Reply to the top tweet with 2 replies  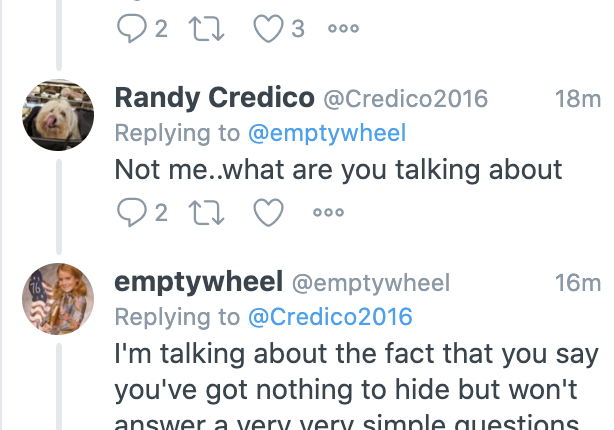click(x=131, y=29)
